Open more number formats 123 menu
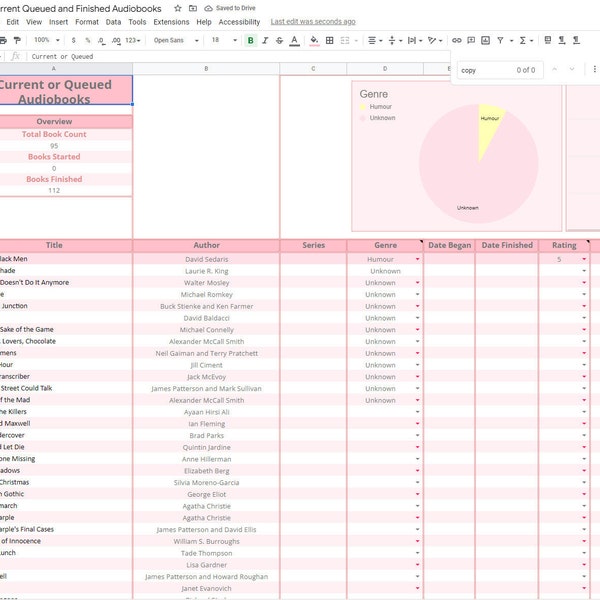The image size is (600, 600). point(133,40)
